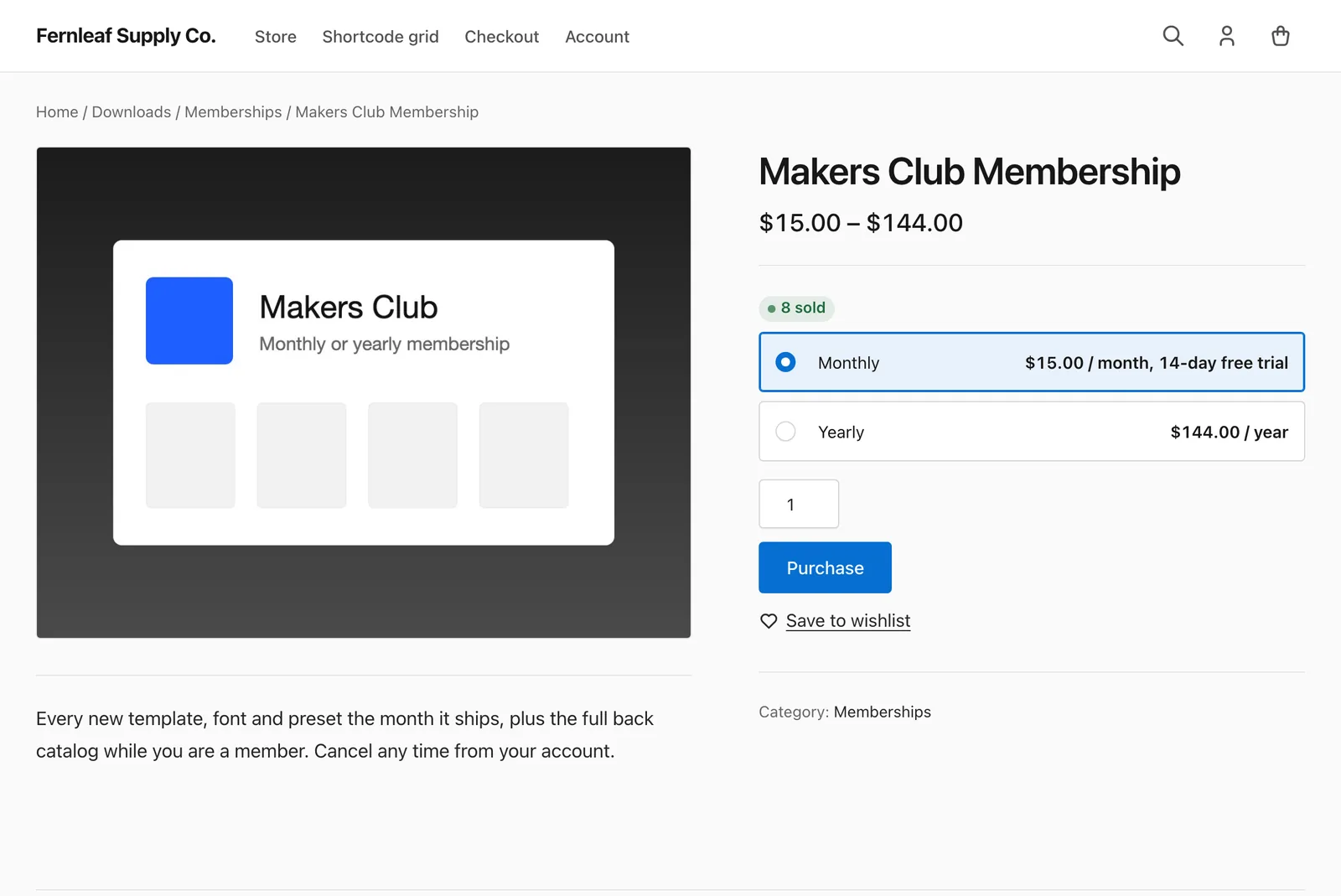Open Downloads breadcrumb link
1341x896 pixels.
[132, 112]
